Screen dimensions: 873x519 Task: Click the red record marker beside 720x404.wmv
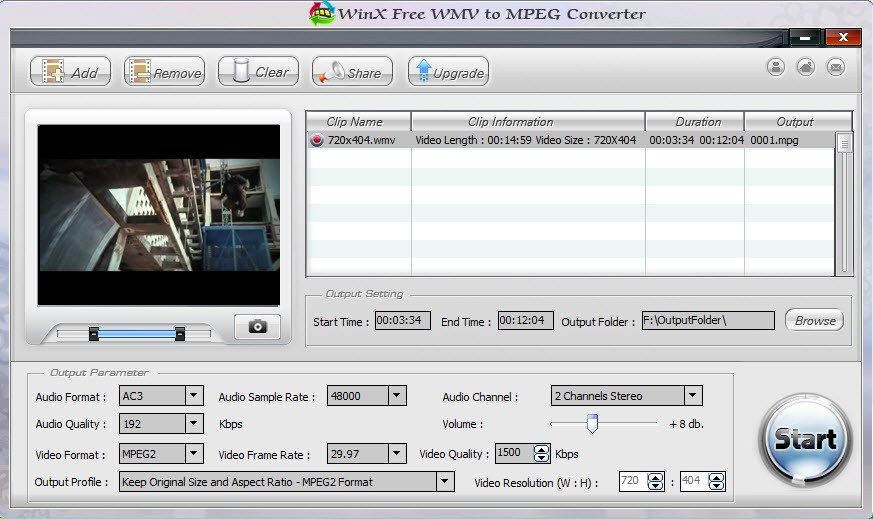pos(317,140)
